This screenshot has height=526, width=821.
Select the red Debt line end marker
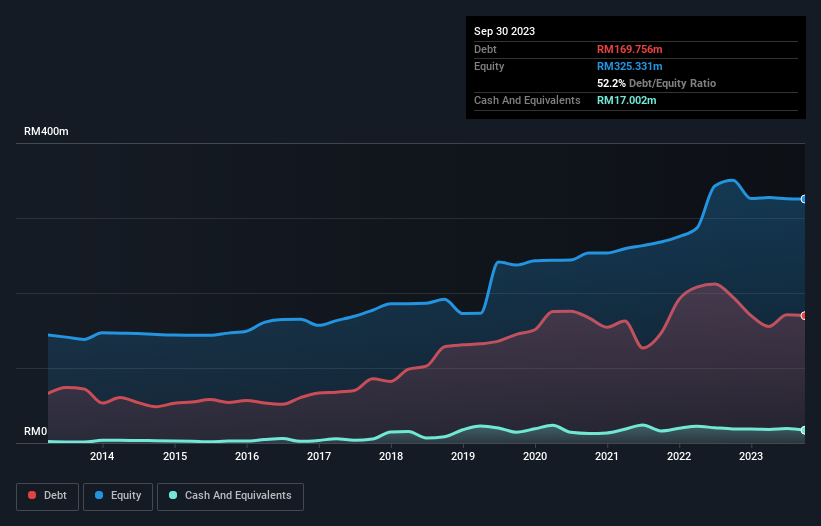804,316
